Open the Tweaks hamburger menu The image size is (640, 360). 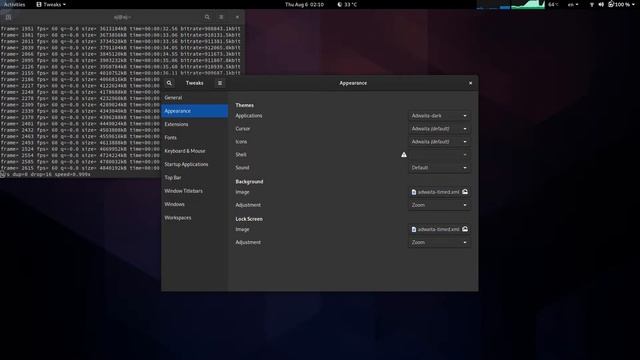coord(220,83)
